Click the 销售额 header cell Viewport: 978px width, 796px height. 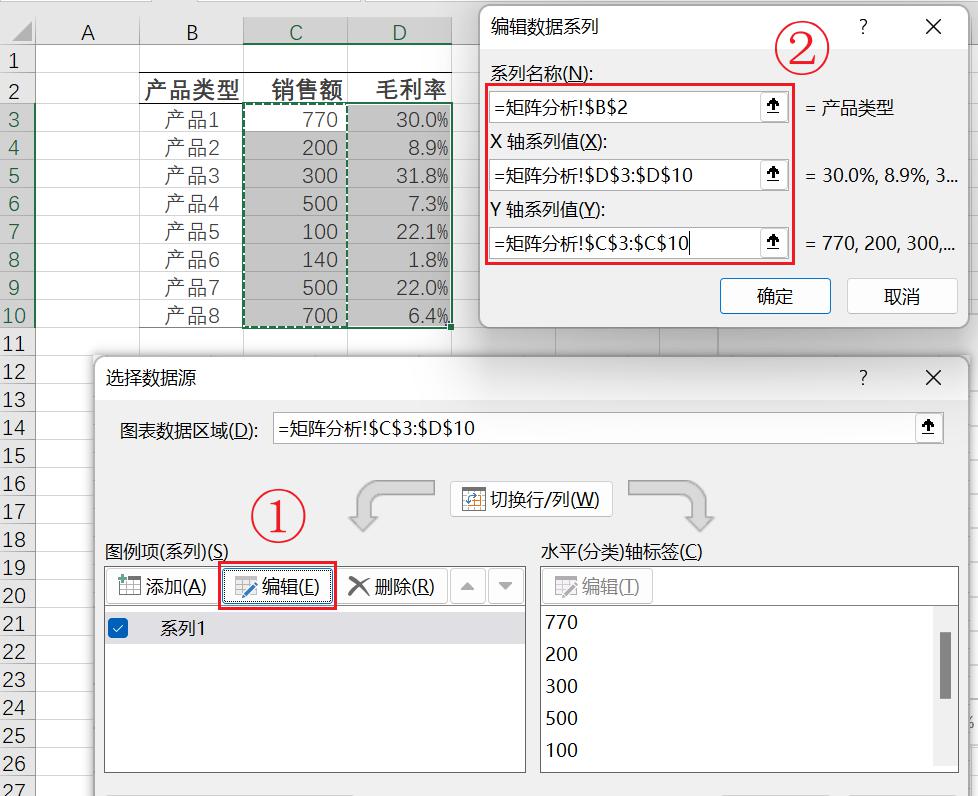[x=295, y=90]
